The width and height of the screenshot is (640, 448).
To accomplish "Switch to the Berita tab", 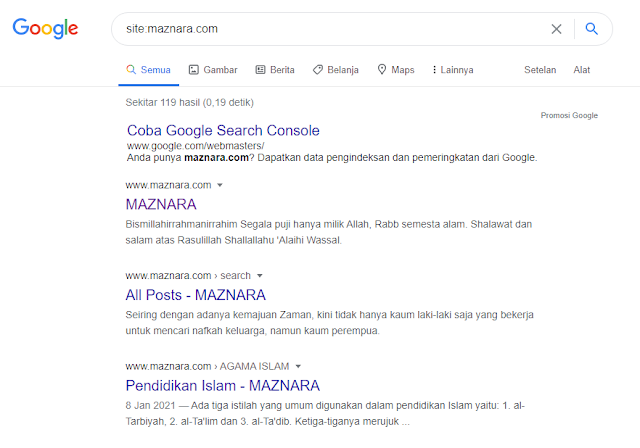I will pos(275,70).
